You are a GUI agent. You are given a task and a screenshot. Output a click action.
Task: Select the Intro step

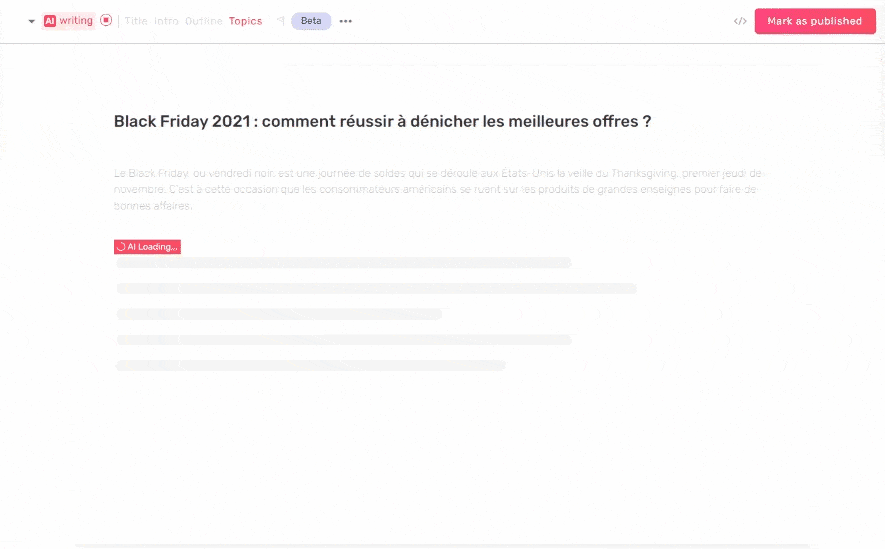[x=166, y=21]
